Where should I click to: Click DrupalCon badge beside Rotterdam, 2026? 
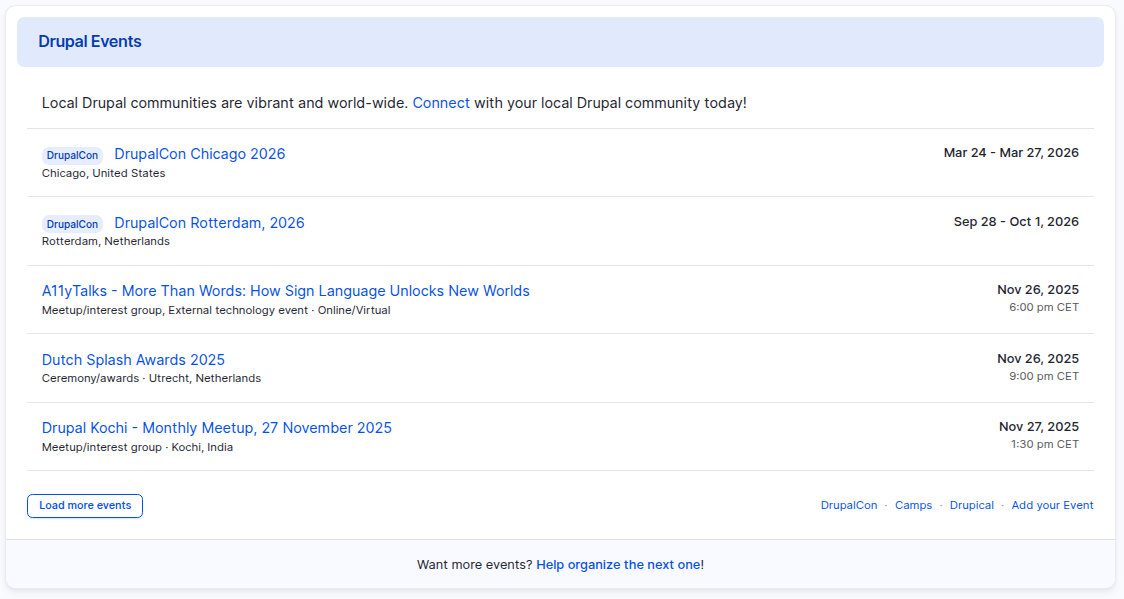coord(72,224)
